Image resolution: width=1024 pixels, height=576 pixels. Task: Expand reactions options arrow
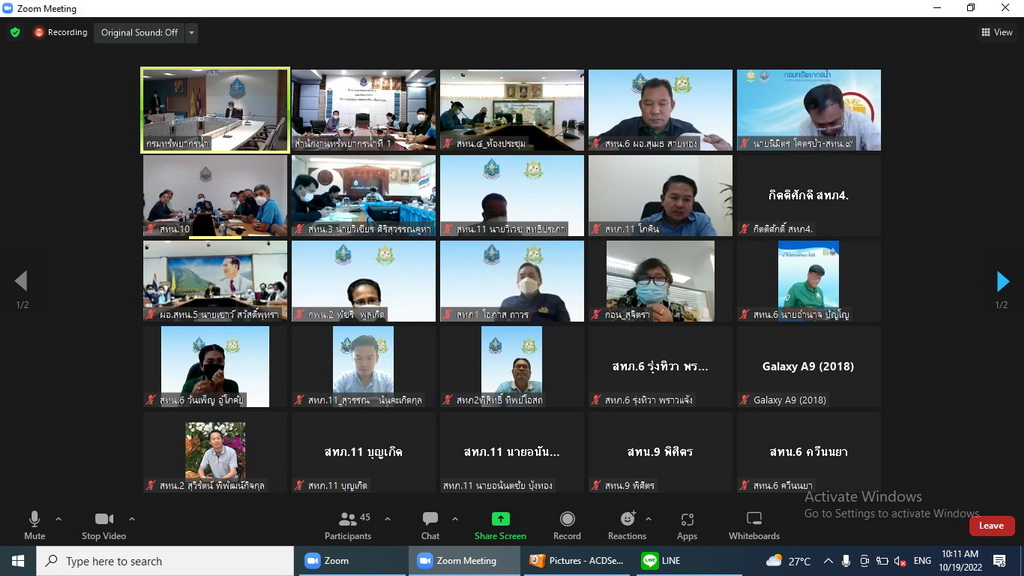pos(648,519)
